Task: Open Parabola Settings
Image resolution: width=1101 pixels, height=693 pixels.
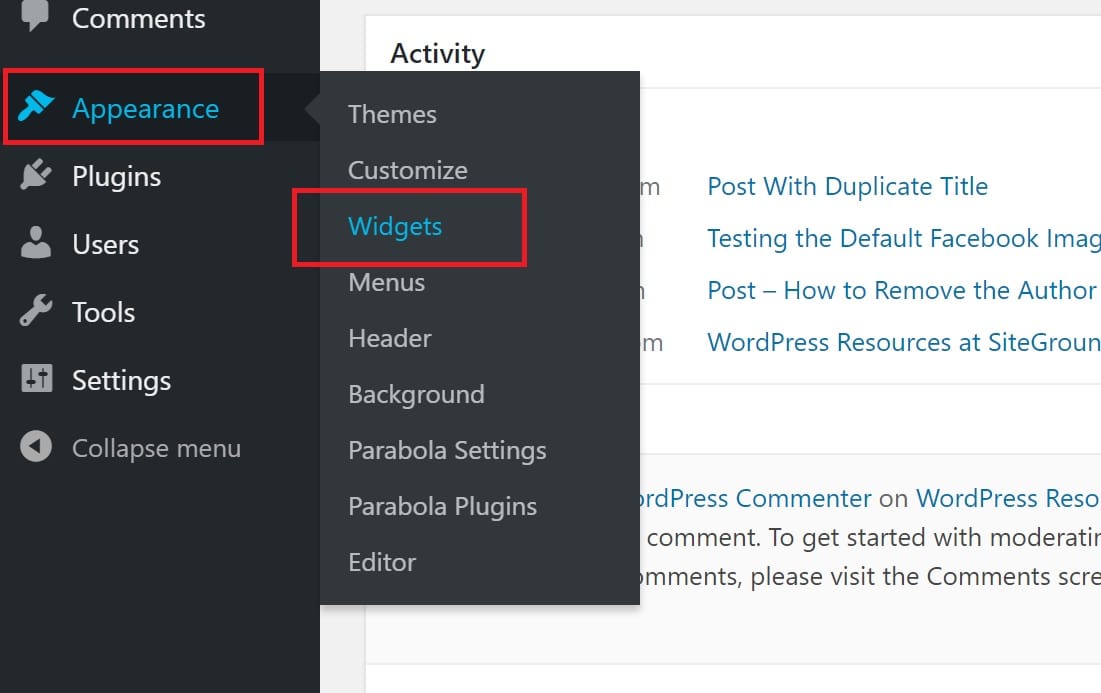Action: coord(447,450)
